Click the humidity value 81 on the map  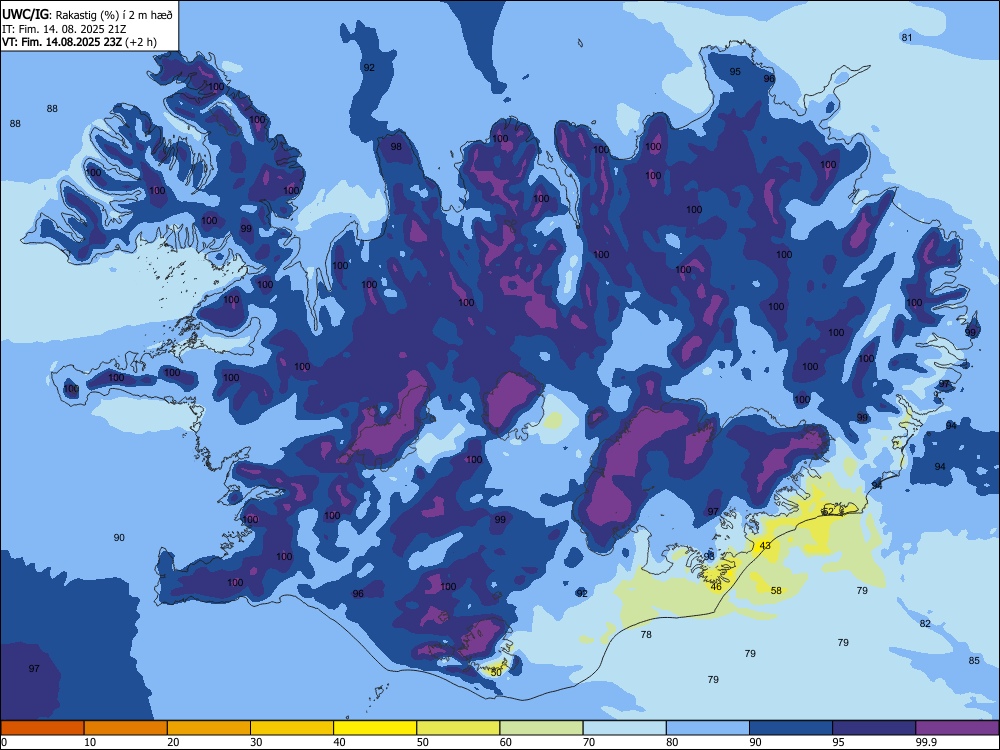click(907, 38)
